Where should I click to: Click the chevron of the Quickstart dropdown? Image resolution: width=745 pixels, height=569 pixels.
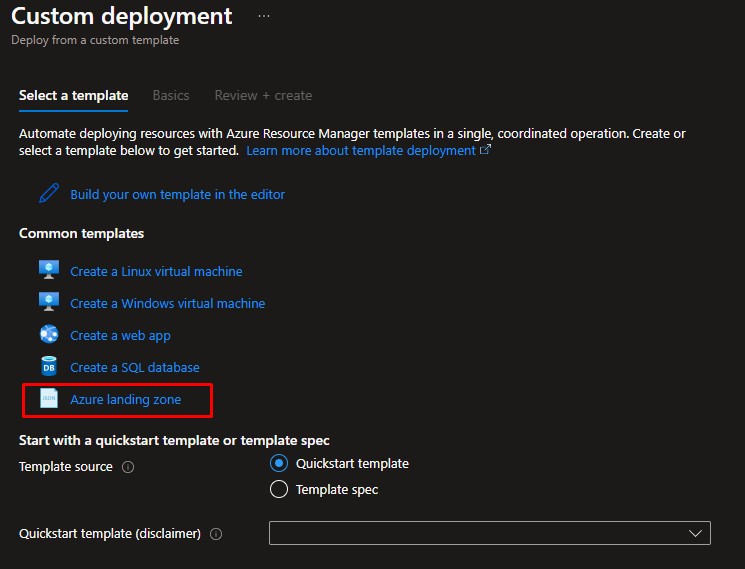tap(695, 533)
